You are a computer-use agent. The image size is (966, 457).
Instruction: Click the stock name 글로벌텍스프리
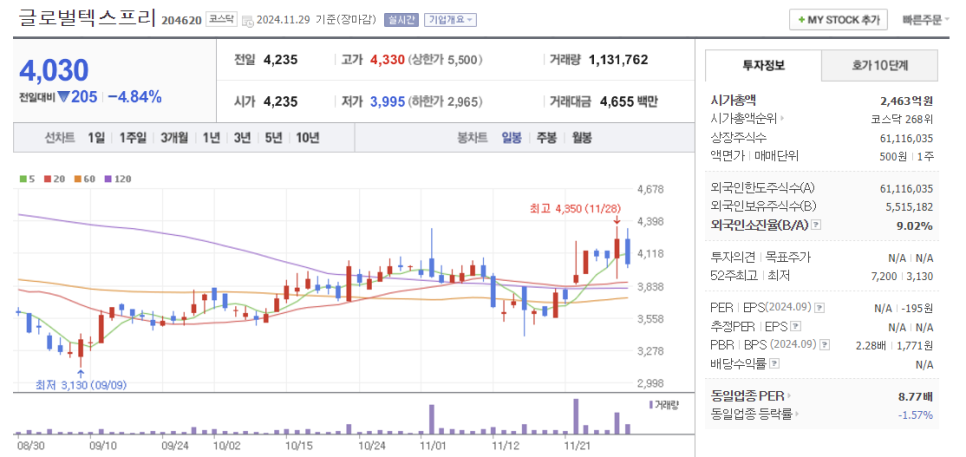point(86,18)
